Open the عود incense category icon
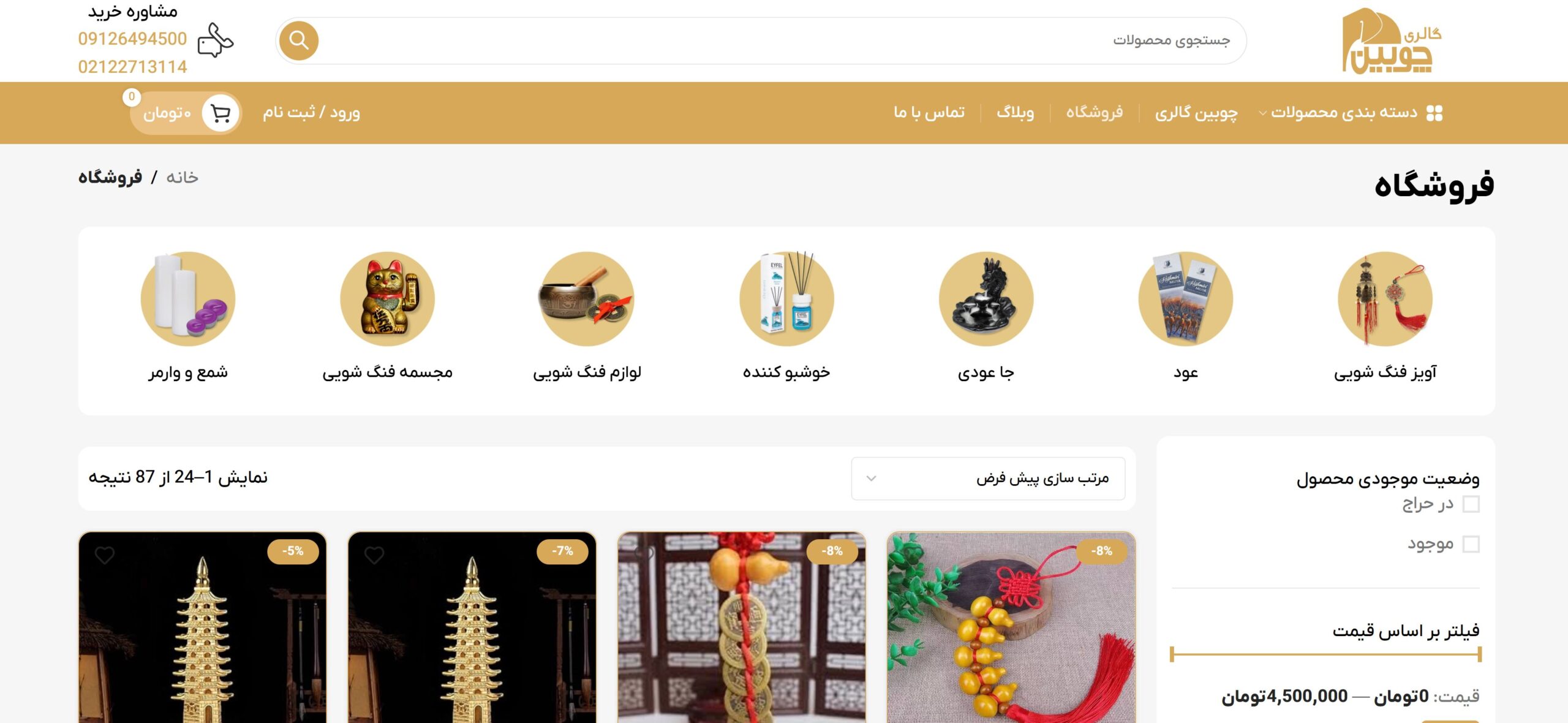1568x723 pixels. coord(1186,299)
